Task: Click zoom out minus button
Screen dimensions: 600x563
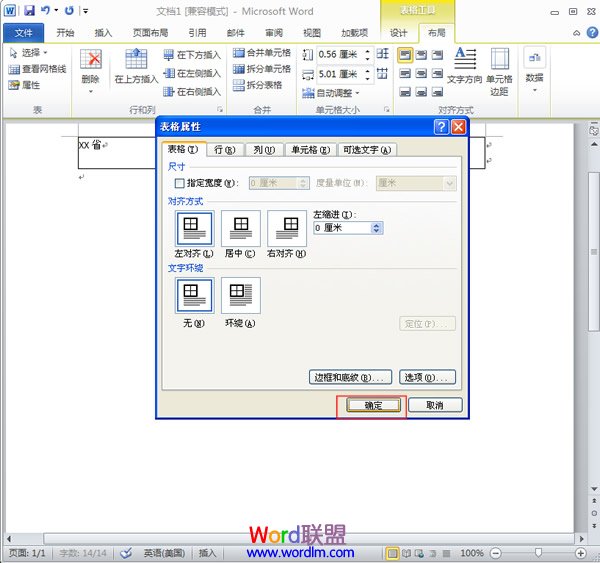Action: tap(496, 553)
